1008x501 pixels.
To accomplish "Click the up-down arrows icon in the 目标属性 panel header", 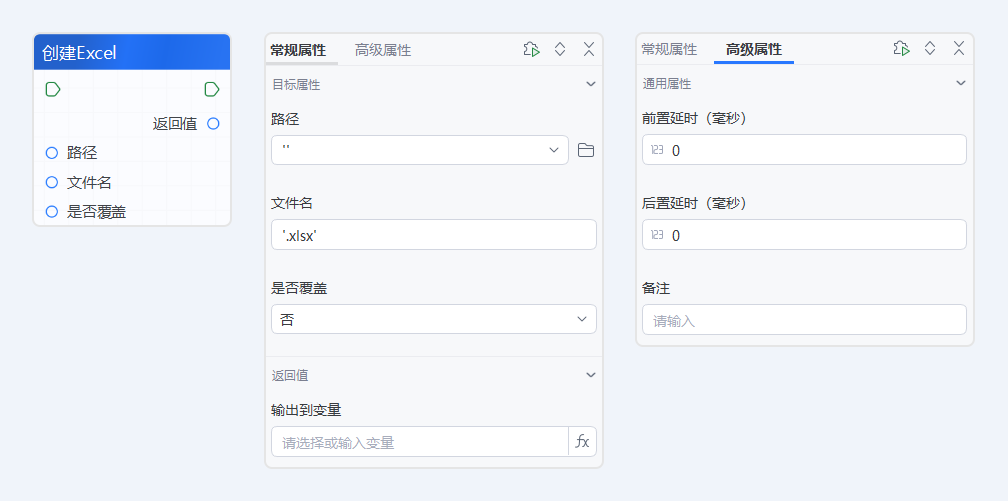I will [560, 49].
